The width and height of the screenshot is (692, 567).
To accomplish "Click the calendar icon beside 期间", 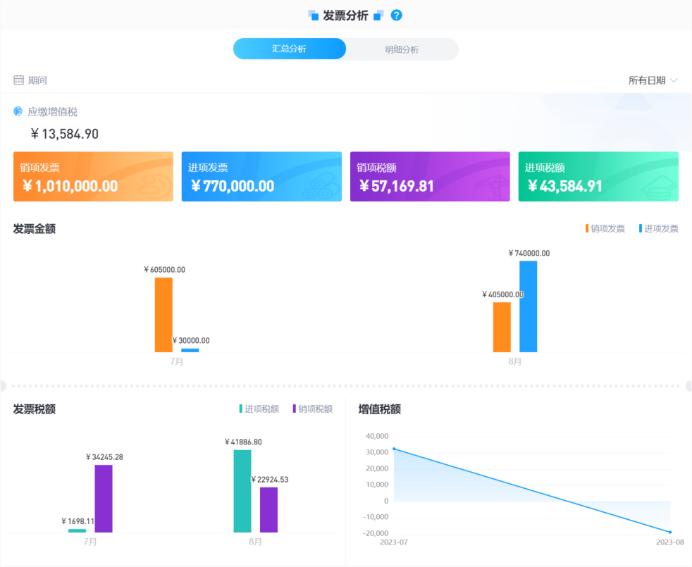I will (18, 80).
